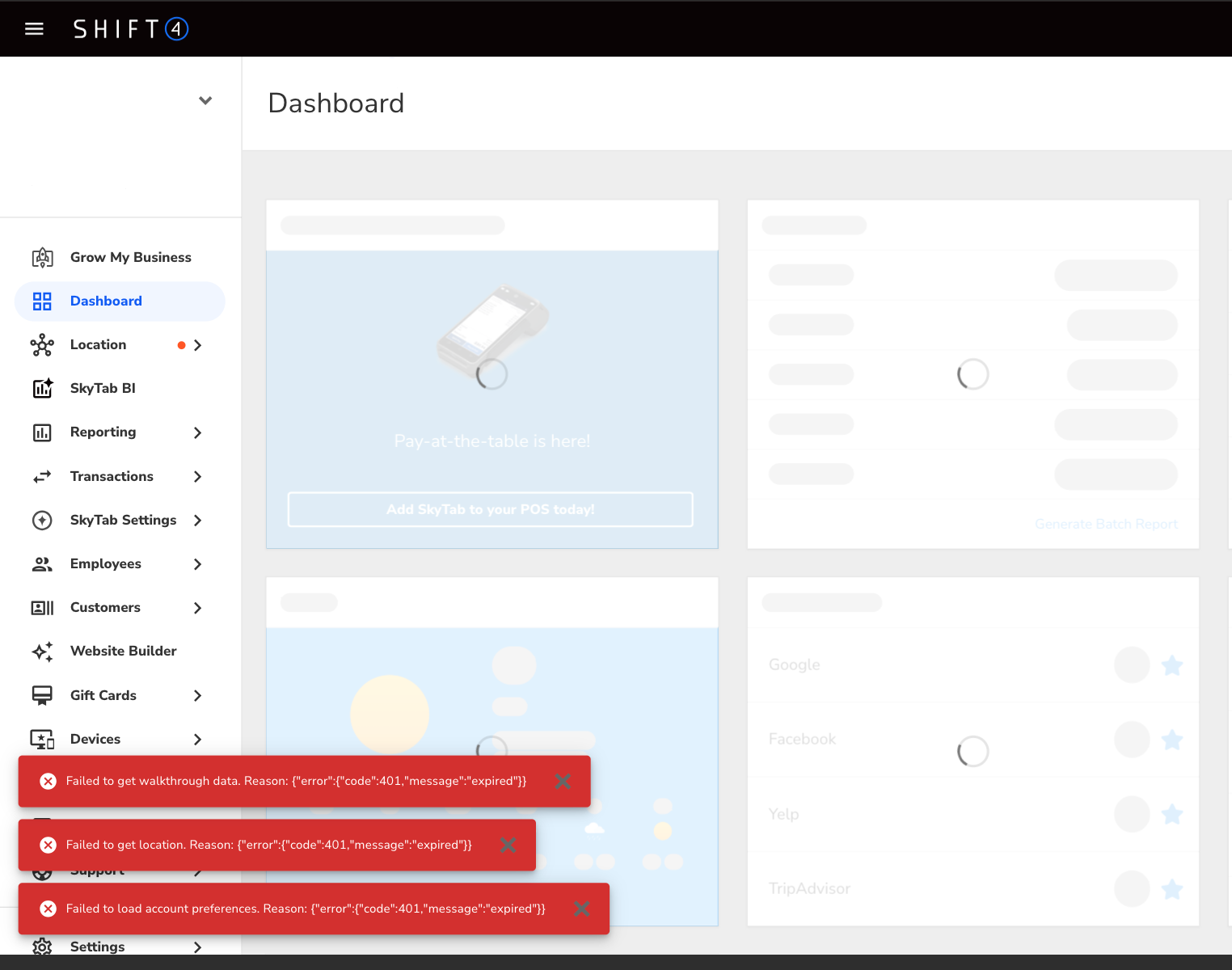Click the SkyTab BI chart icon
Screen dimensions: 1232x970
tap(42, 389)
